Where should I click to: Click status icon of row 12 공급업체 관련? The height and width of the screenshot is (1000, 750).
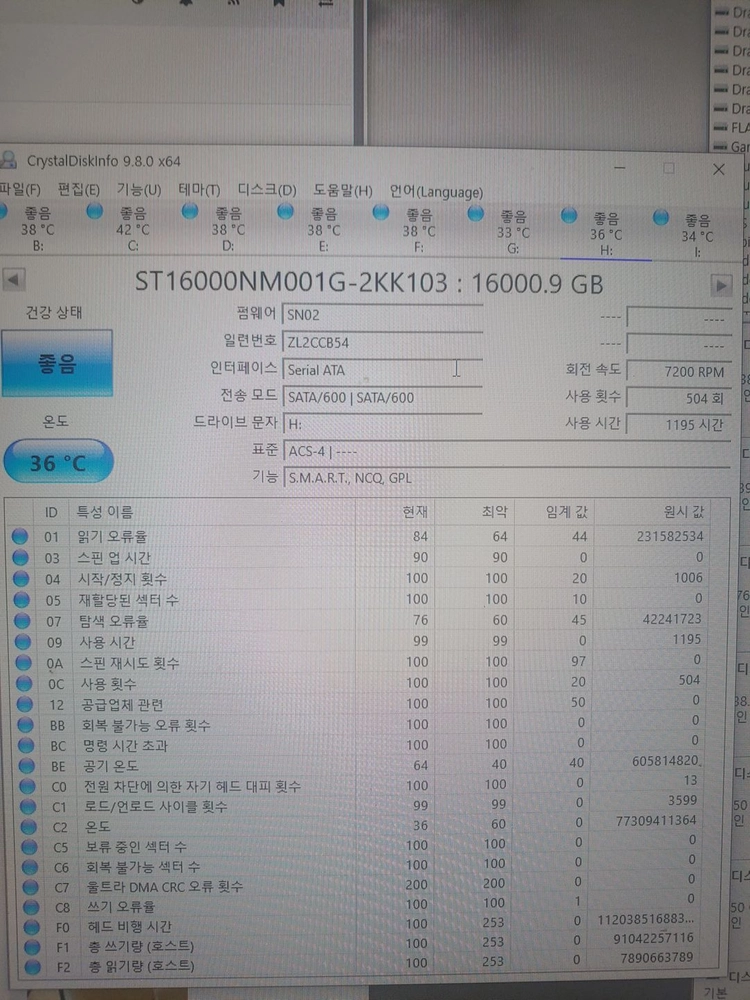coord(25,704)
